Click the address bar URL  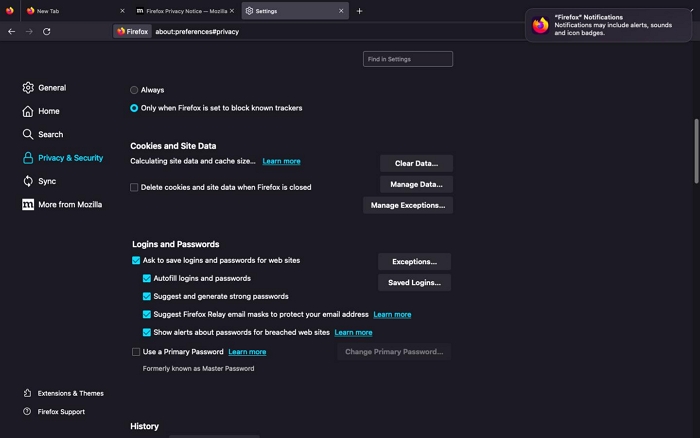(197, 32)
